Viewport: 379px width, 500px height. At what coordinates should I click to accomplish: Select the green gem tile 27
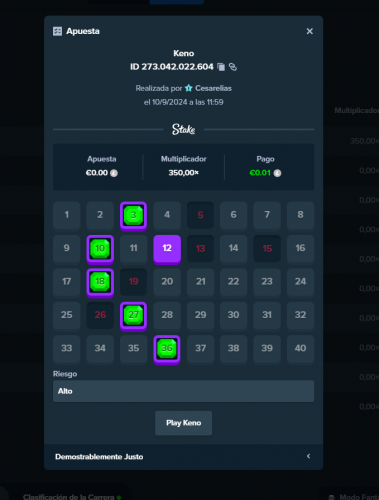coord(133,316)
